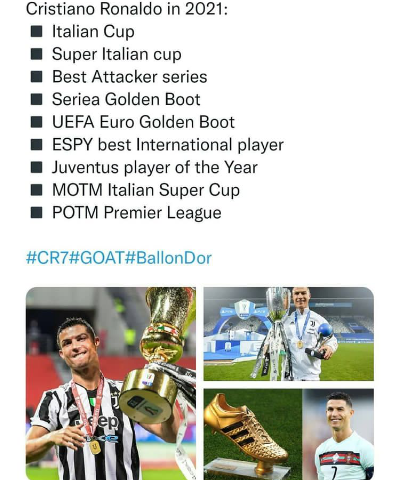Image resolution: width=400 pixels, height=480 pixels.
Task: Click the bullet icon beside Seriea Golden Boot
Action: click(36, 99)
